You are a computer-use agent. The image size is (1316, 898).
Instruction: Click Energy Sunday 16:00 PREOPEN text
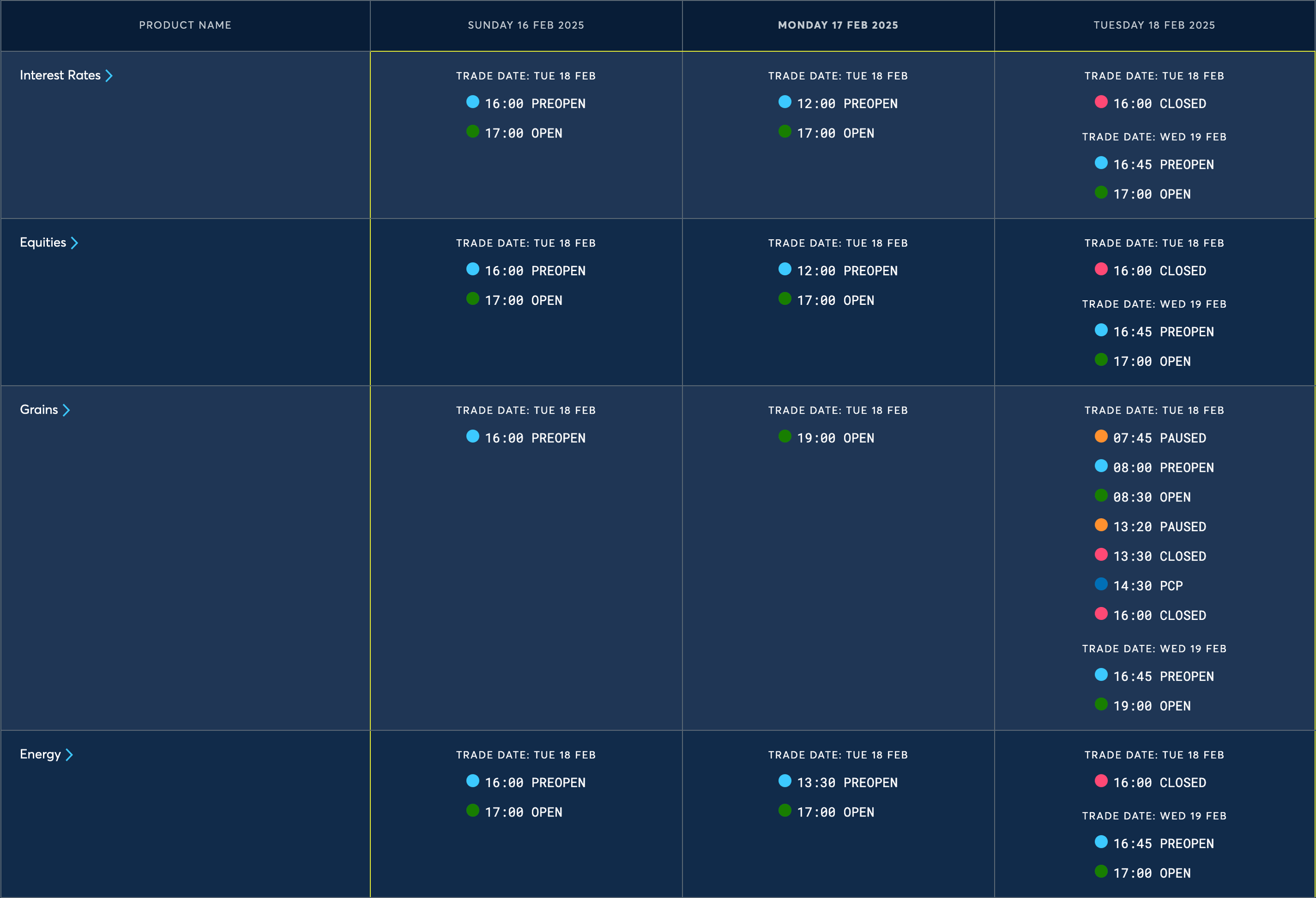(x=535, y=782)
